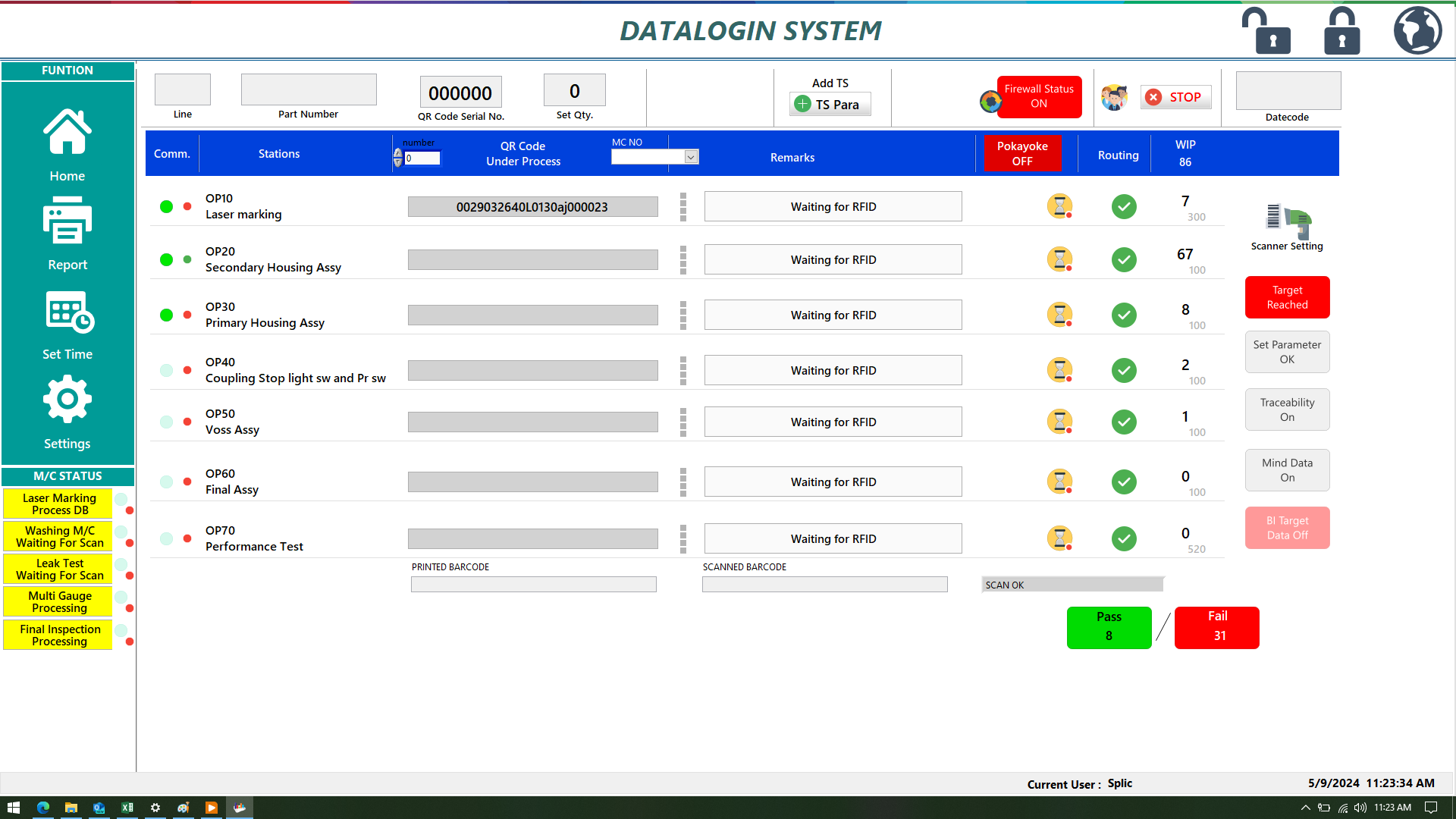
Task: Open OP10 row vertical dots menu
Action: [683, 206]
